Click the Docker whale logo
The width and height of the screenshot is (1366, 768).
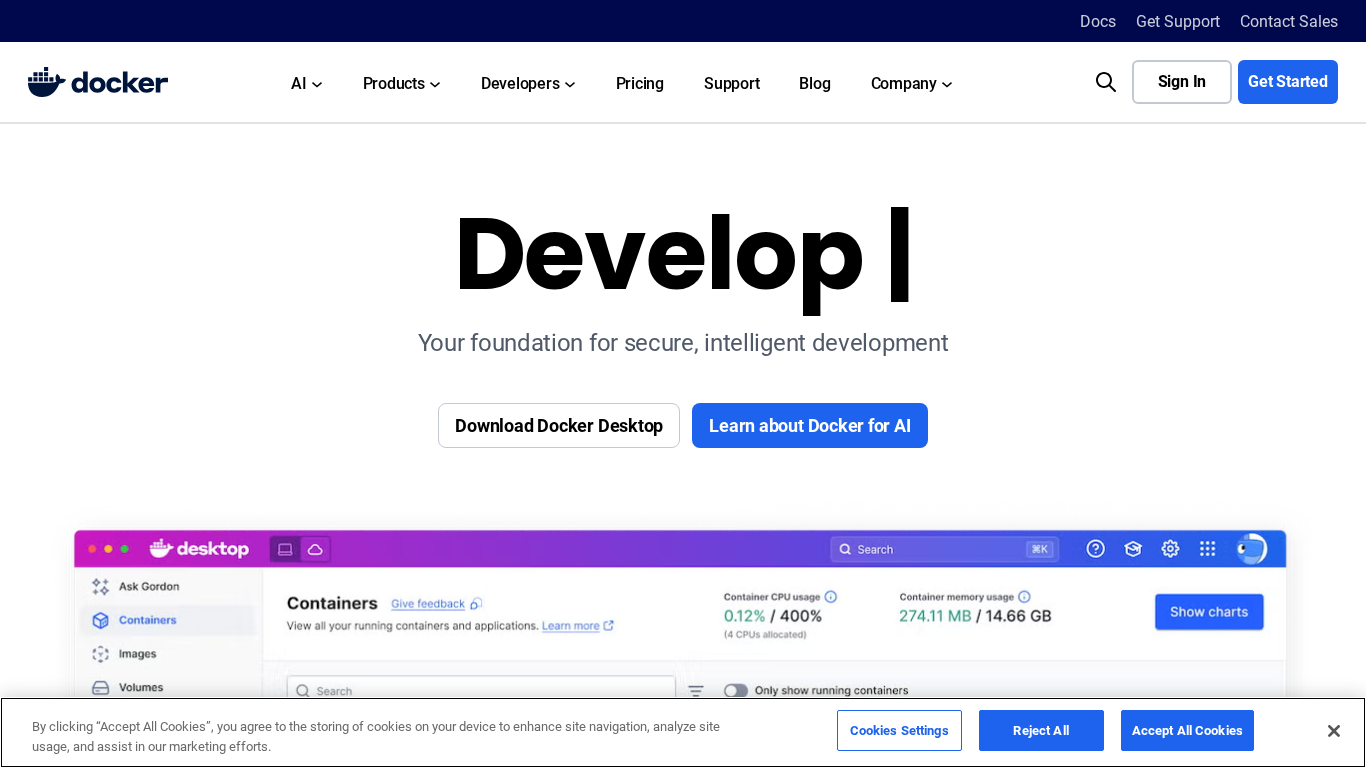point(98,82)
